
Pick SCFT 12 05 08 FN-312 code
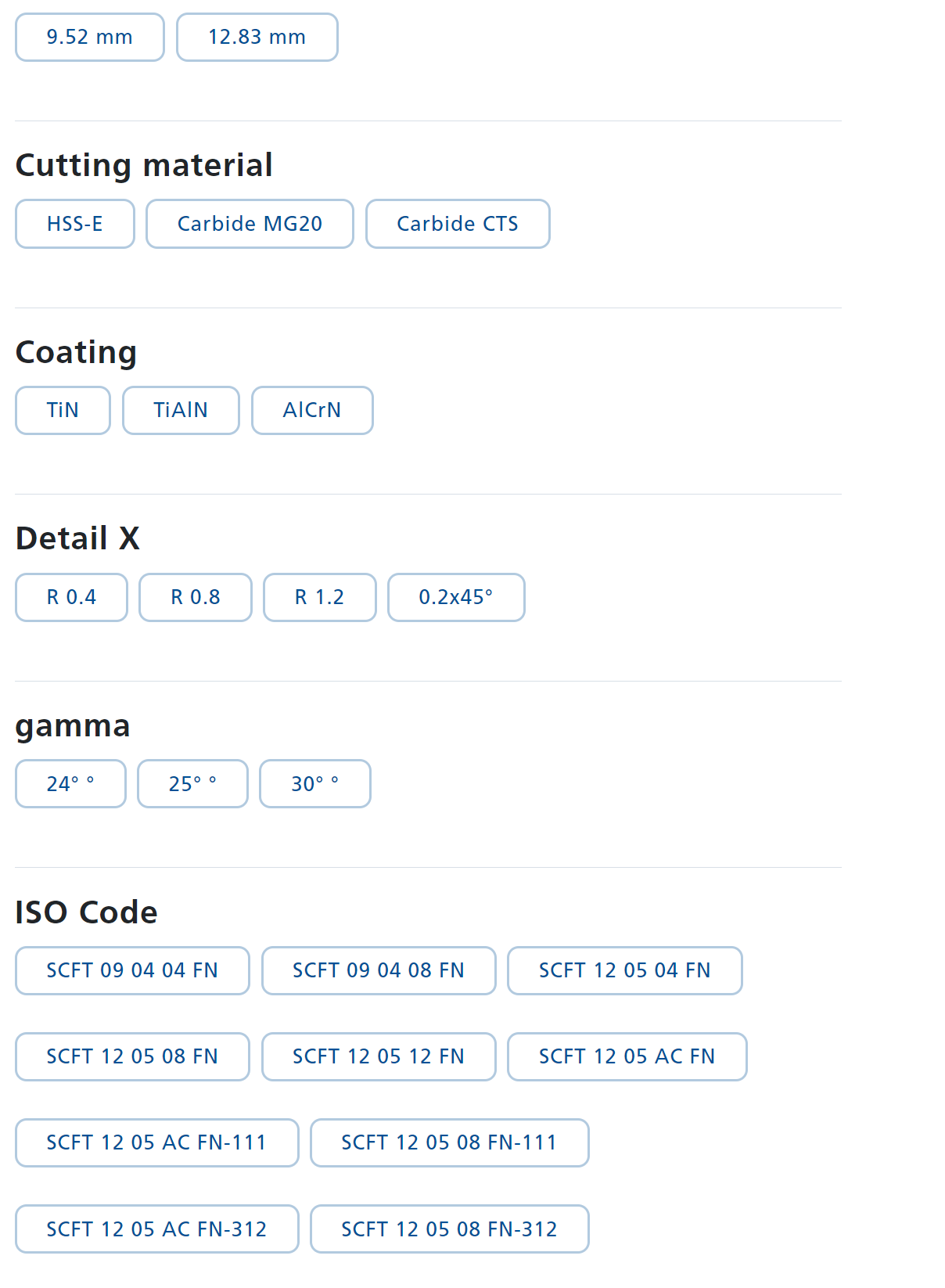pos(449,1229)
